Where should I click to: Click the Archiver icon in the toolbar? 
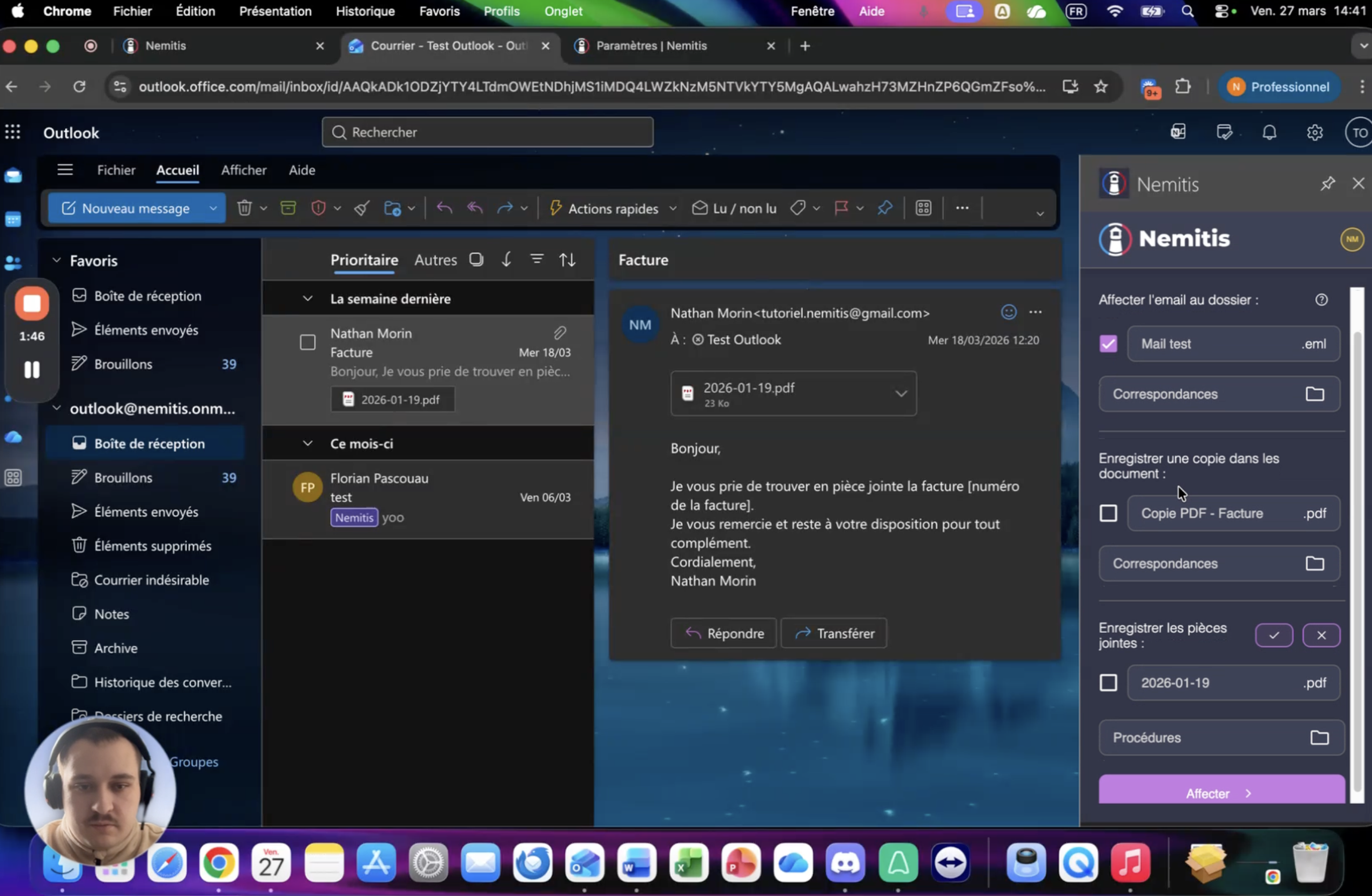(x=288, y=208)
